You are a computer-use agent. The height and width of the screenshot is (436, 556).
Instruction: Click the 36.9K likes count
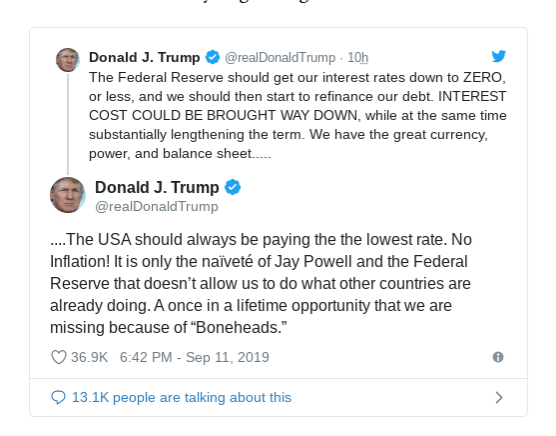point(89,357)
